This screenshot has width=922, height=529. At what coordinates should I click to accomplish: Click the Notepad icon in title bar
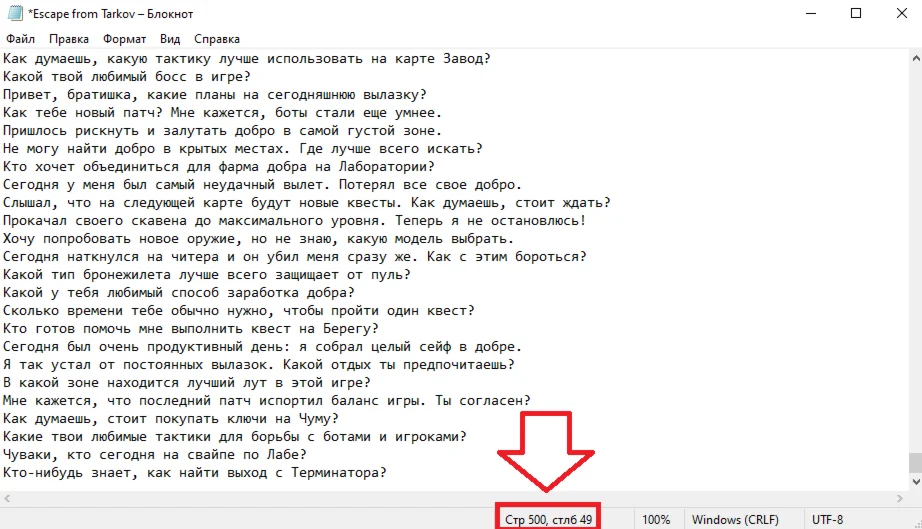click(15, 14)
